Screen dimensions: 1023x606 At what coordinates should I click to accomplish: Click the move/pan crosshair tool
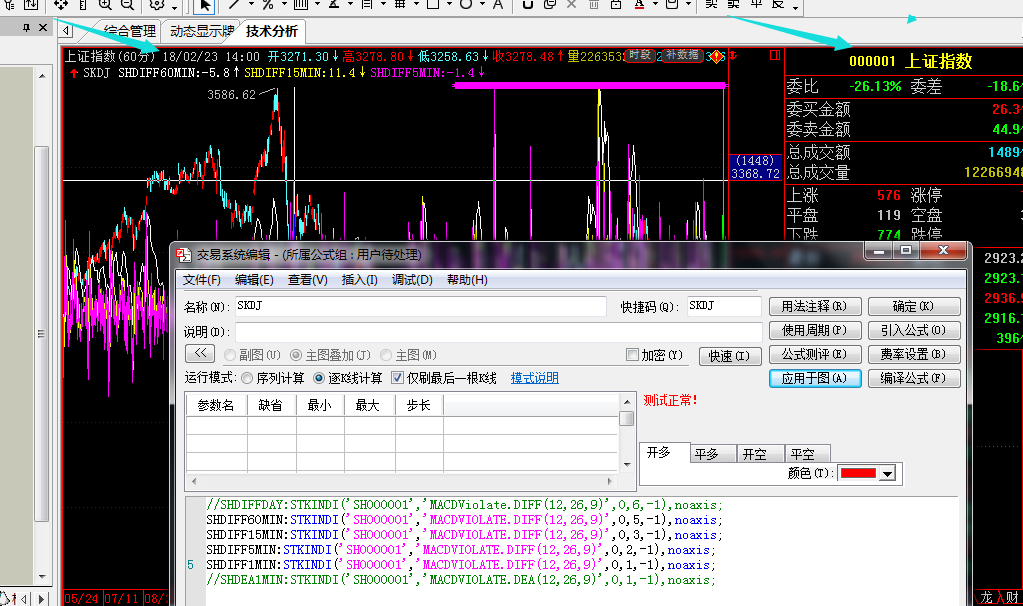(x=61, y=5)
